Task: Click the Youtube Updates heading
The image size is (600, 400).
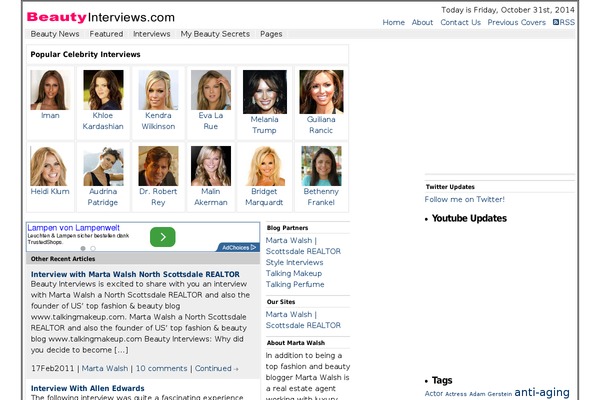Action: point(469,219)
